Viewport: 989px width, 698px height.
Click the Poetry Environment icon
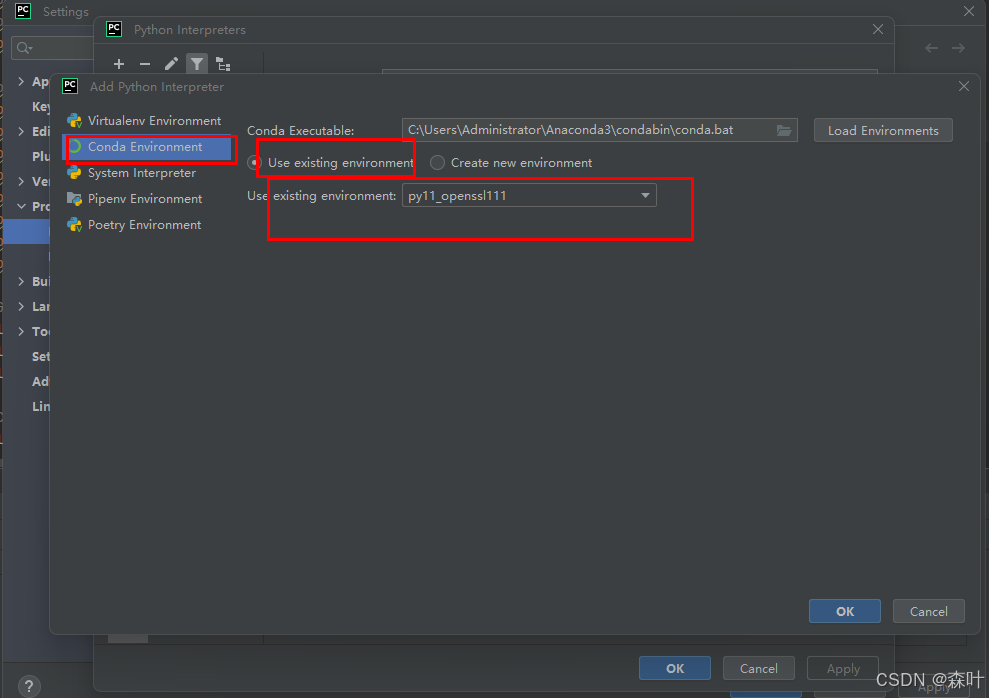[x=74, y=224]
